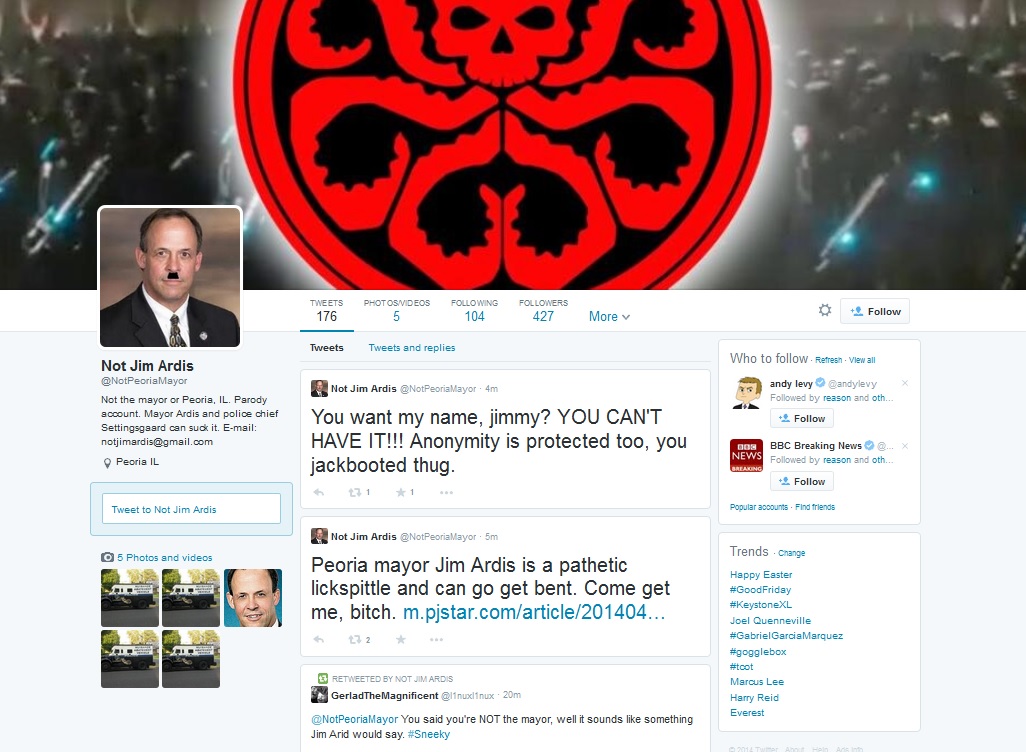Screen dimensions: 1026x752
Task: Dismiss the BBC Breaking News suggestion
Action: 905,445
